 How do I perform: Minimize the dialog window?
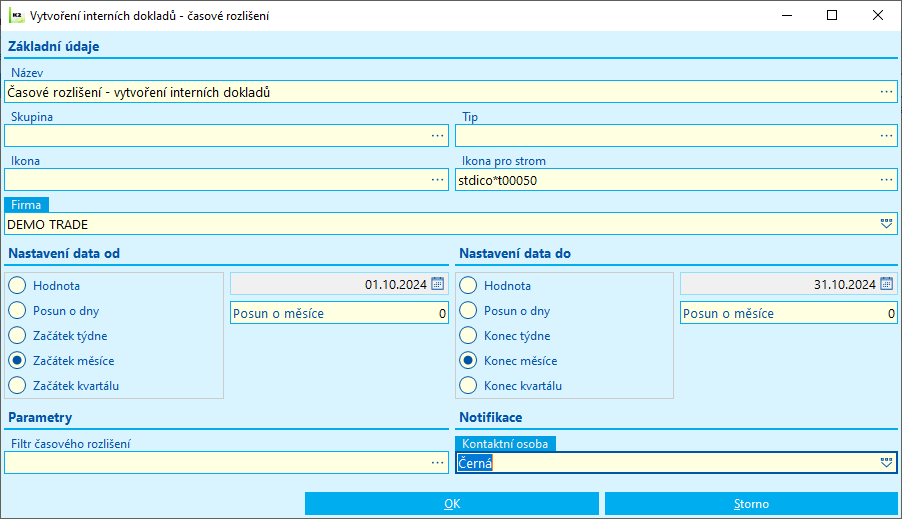[787, 16]
